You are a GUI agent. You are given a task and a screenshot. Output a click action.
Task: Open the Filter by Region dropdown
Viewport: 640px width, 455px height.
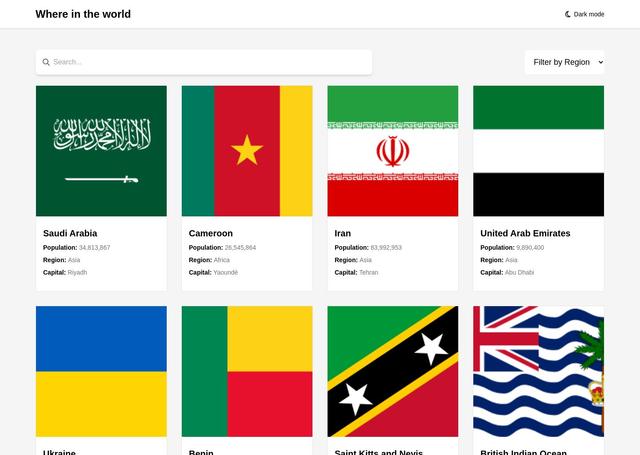click(564, 62)
